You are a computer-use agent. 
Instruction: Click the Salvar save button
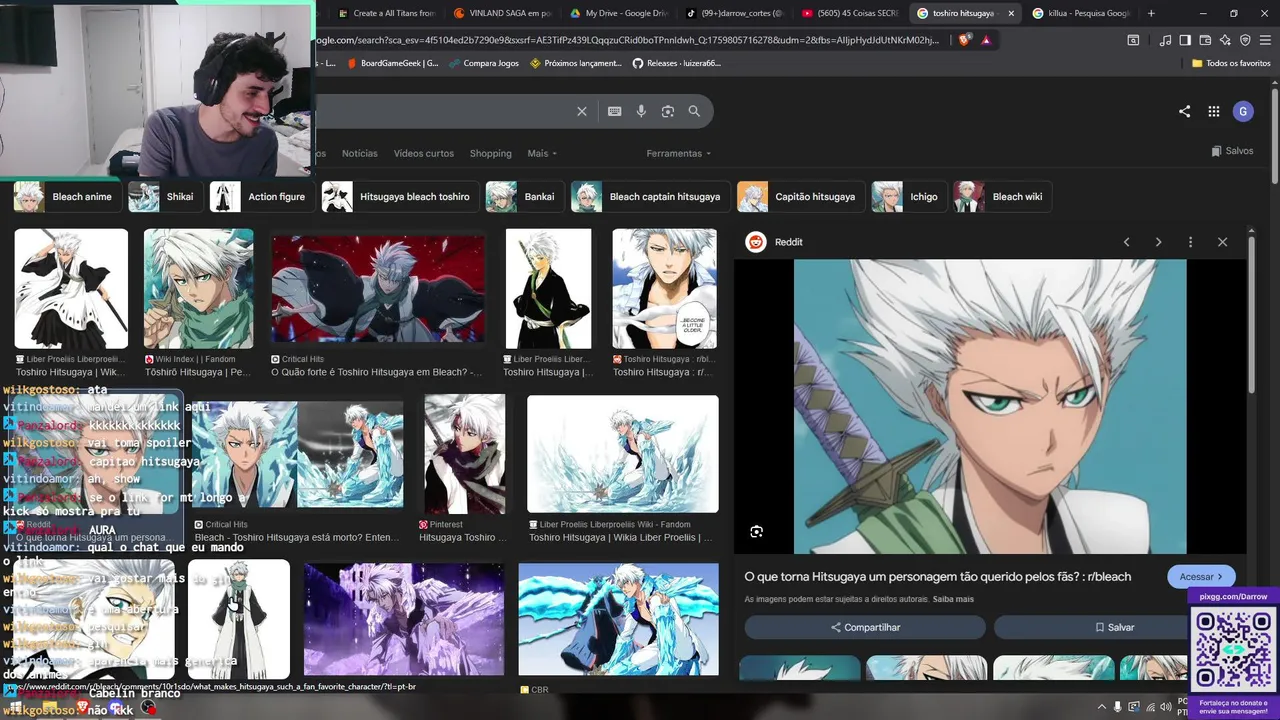1114,627
